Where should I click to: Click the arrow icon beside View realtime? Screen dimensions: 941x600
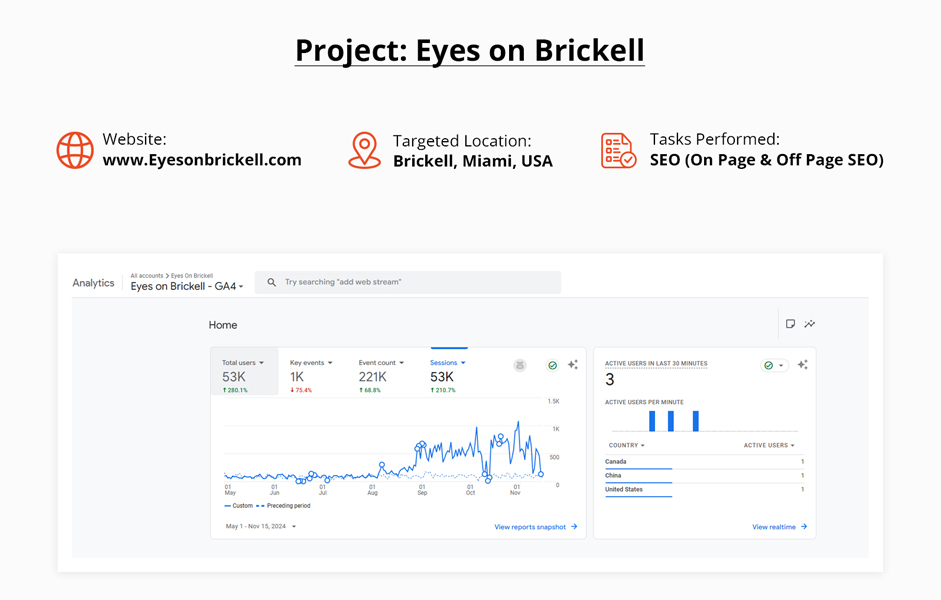803,526
